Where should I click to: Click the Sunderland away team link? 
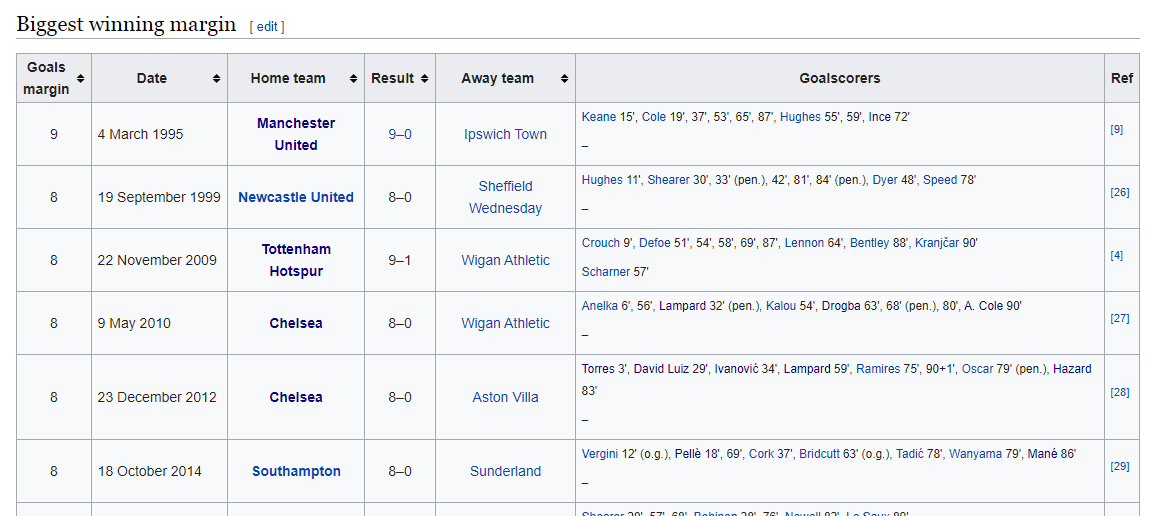click(505, 471)
